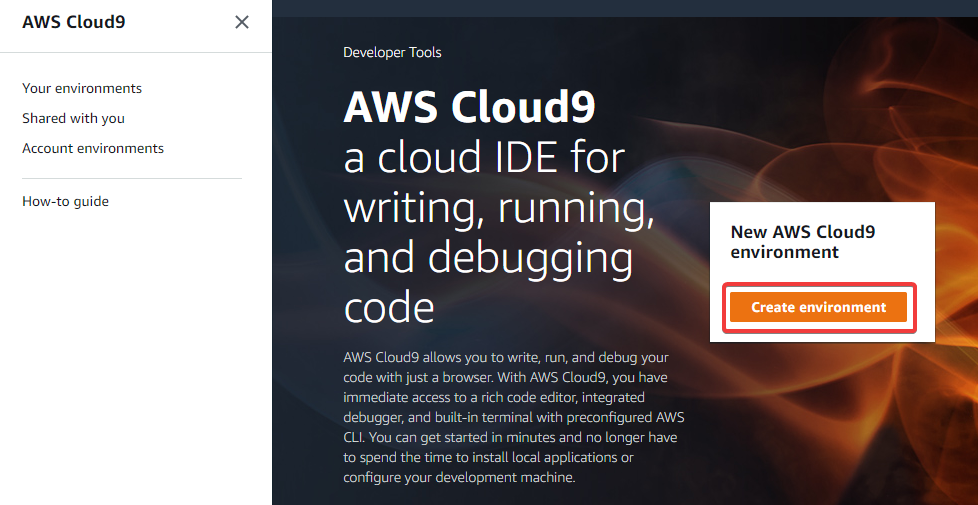This screenshot has height=505, width=978.
Task: Open Account environments
Action: 93,148
